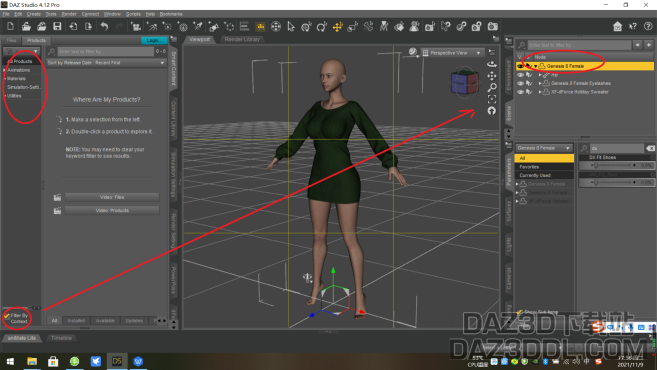The width and height of the screenshot is (657, 370).
Task: Click the clear search X in Parameters
Action: point(650,148)
